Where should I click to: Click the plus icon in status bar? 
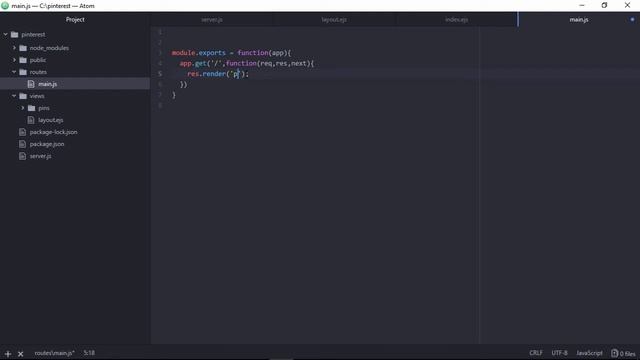(8, 354)
